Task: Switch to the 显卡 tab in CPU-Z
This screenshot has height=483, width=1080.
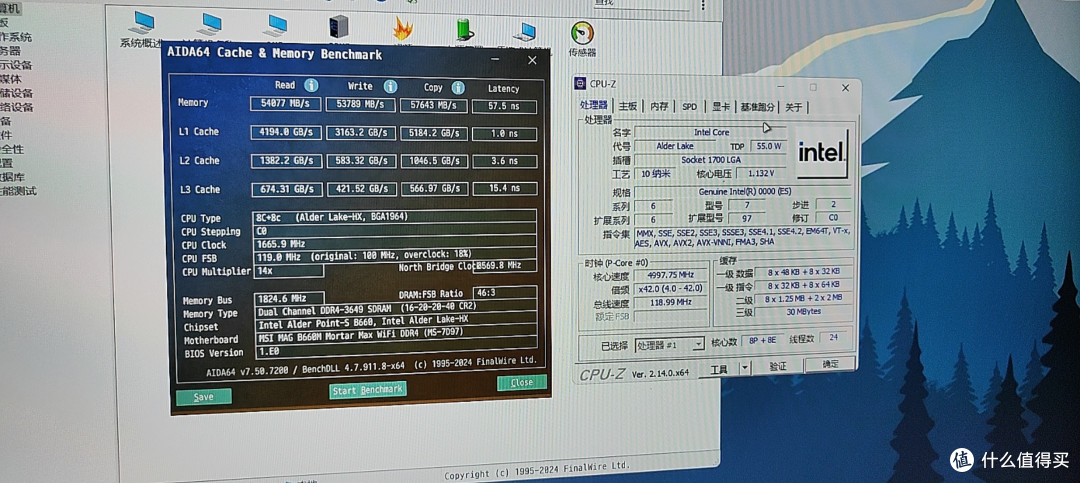Action: point(720,107)
